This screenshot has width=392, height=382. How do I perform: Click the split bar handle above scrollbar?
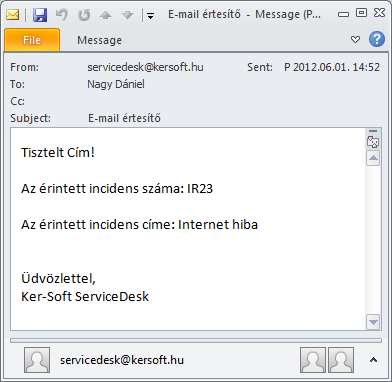tap(373, 131)
